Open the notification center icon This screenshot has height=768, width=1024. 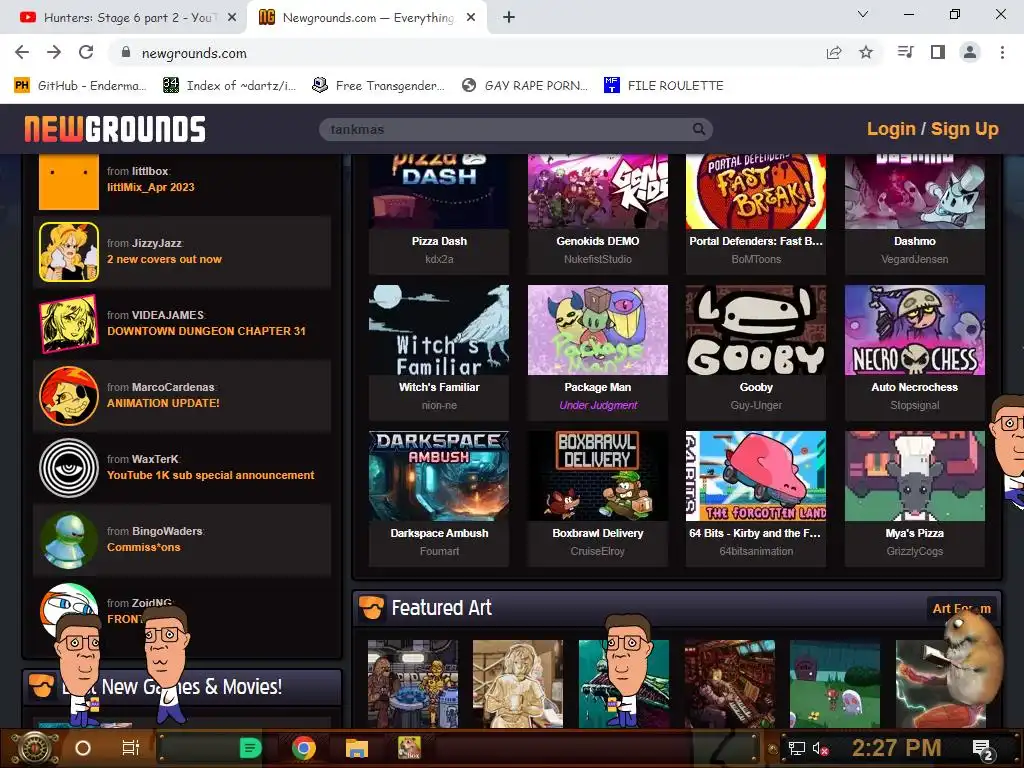(x=983, y=749)
